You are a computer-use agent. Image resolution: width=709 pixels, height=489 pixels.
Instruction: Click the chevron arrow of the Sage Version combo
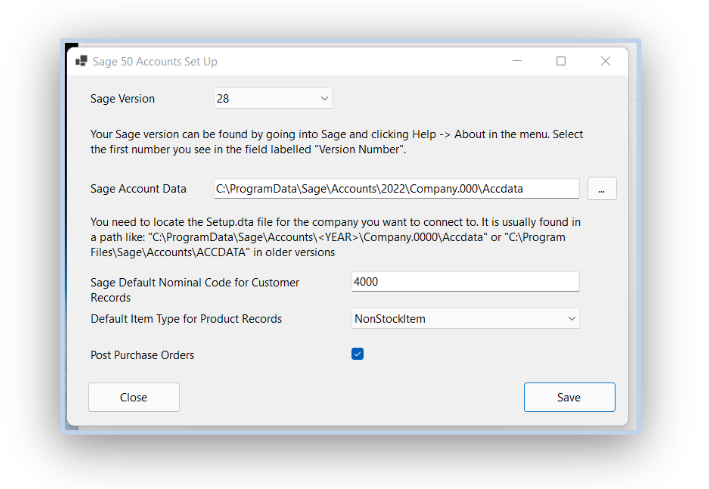324,99
